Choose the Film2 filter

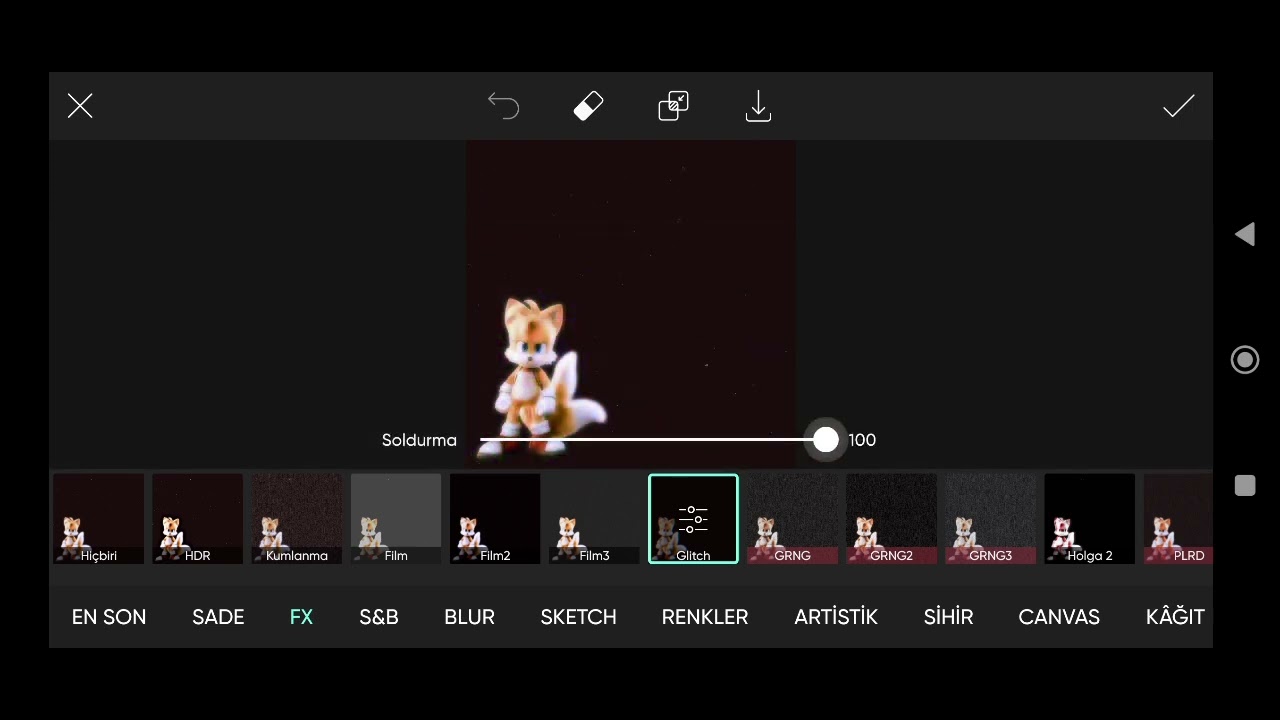pos(495,519)
